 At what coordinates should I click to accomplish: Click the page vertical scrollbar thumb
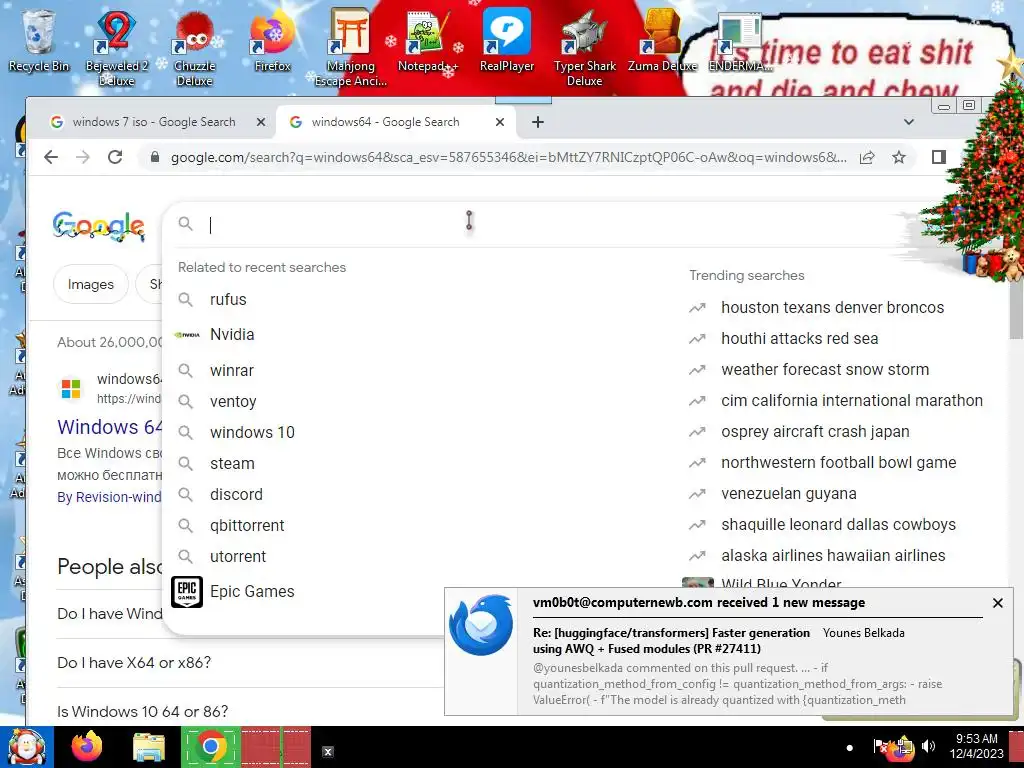(1017, 310)
